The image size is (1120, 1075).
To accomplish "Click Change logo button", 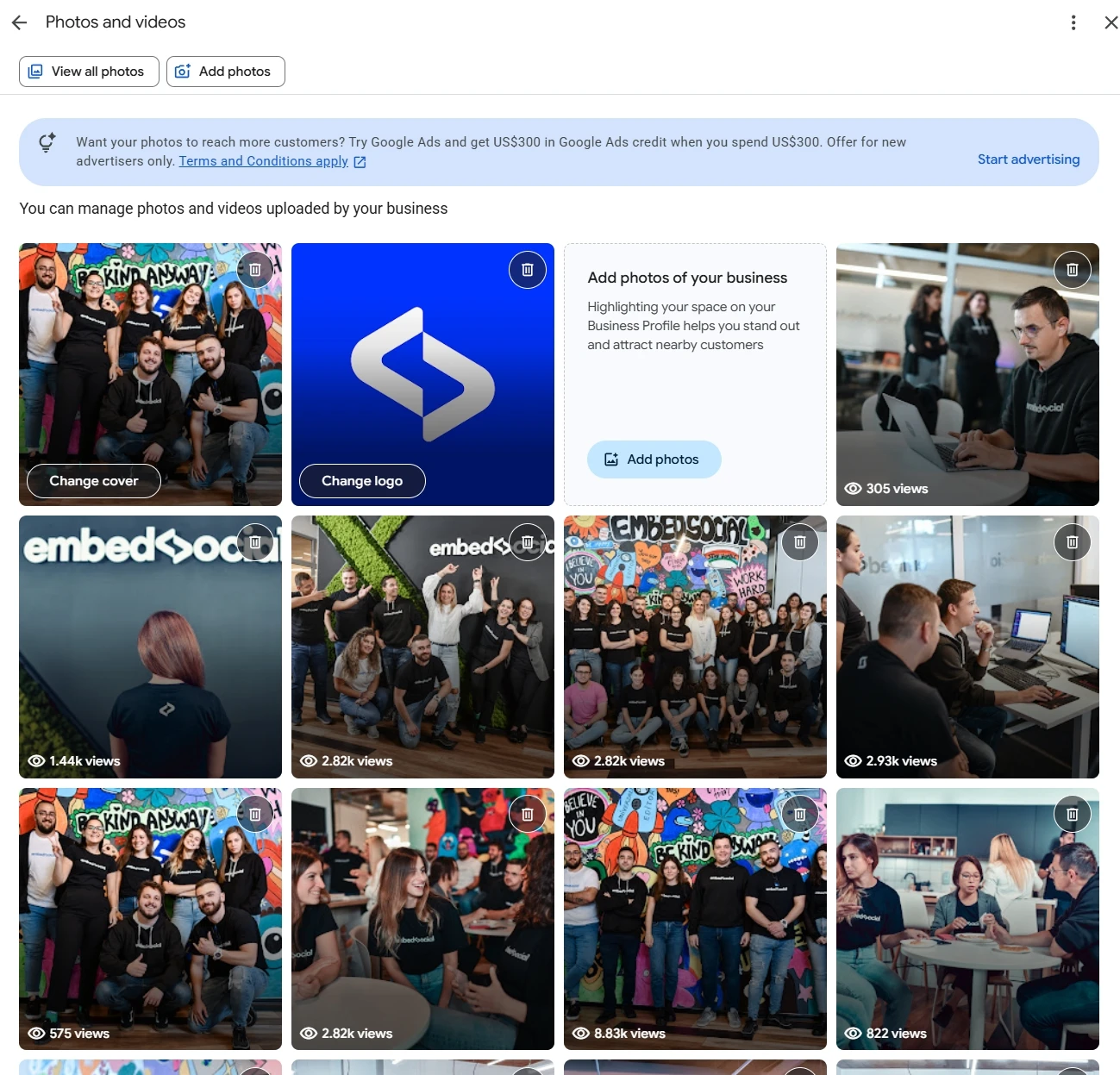I will (362, 481).
